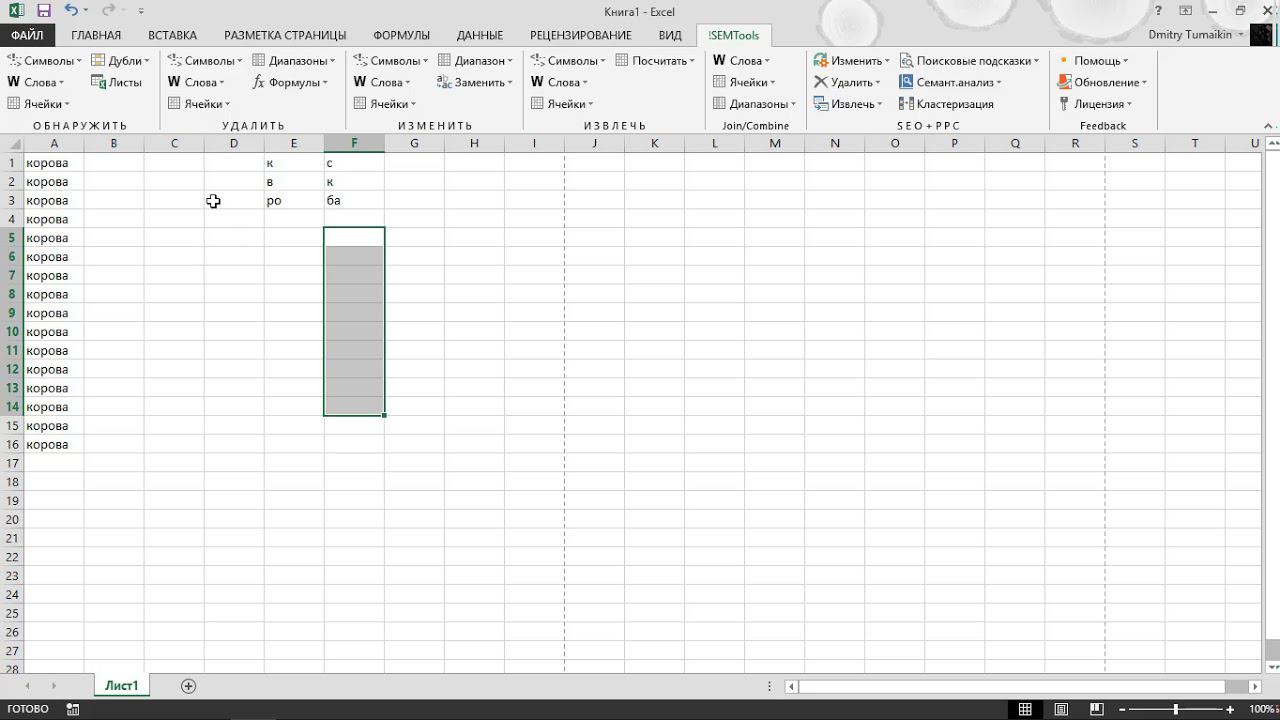Open Ячейки in the Join/Combine group
Screen dimensions: 1280x720
[744, 82]
